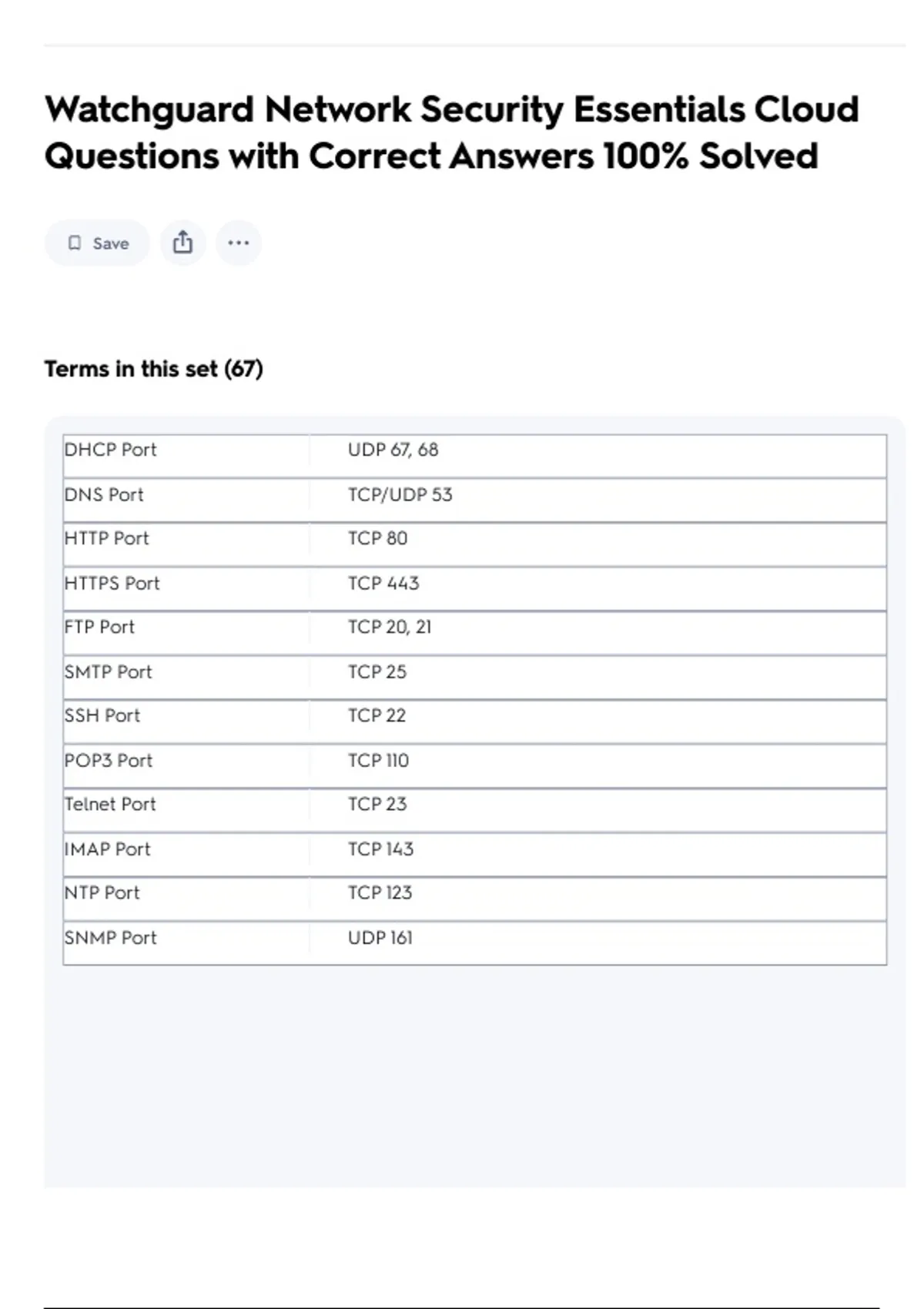The image size is (924, 1309).
Task: Open the three-dots more options menu
Action: click(239, 243)
